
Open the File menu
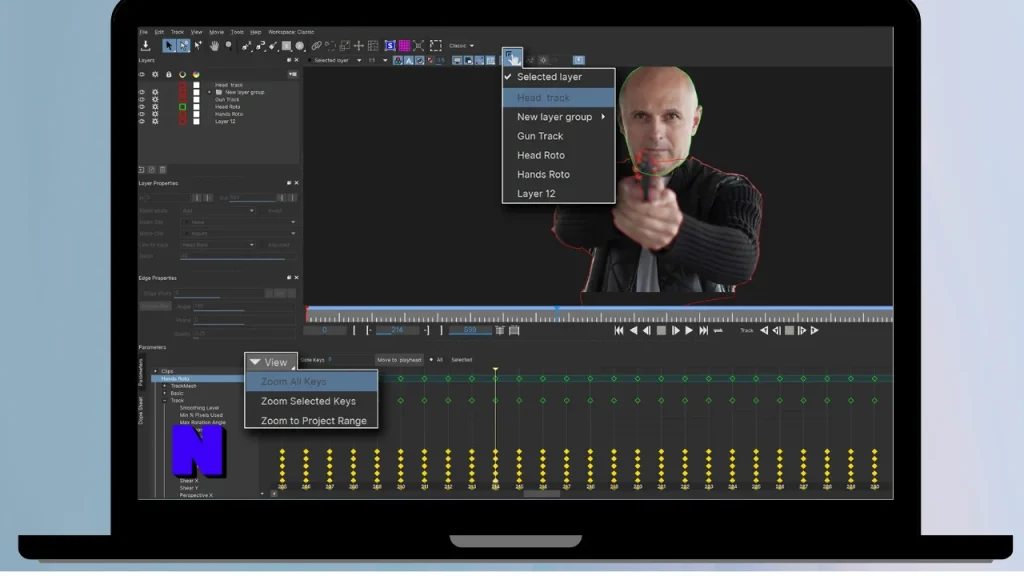(144, 31)
